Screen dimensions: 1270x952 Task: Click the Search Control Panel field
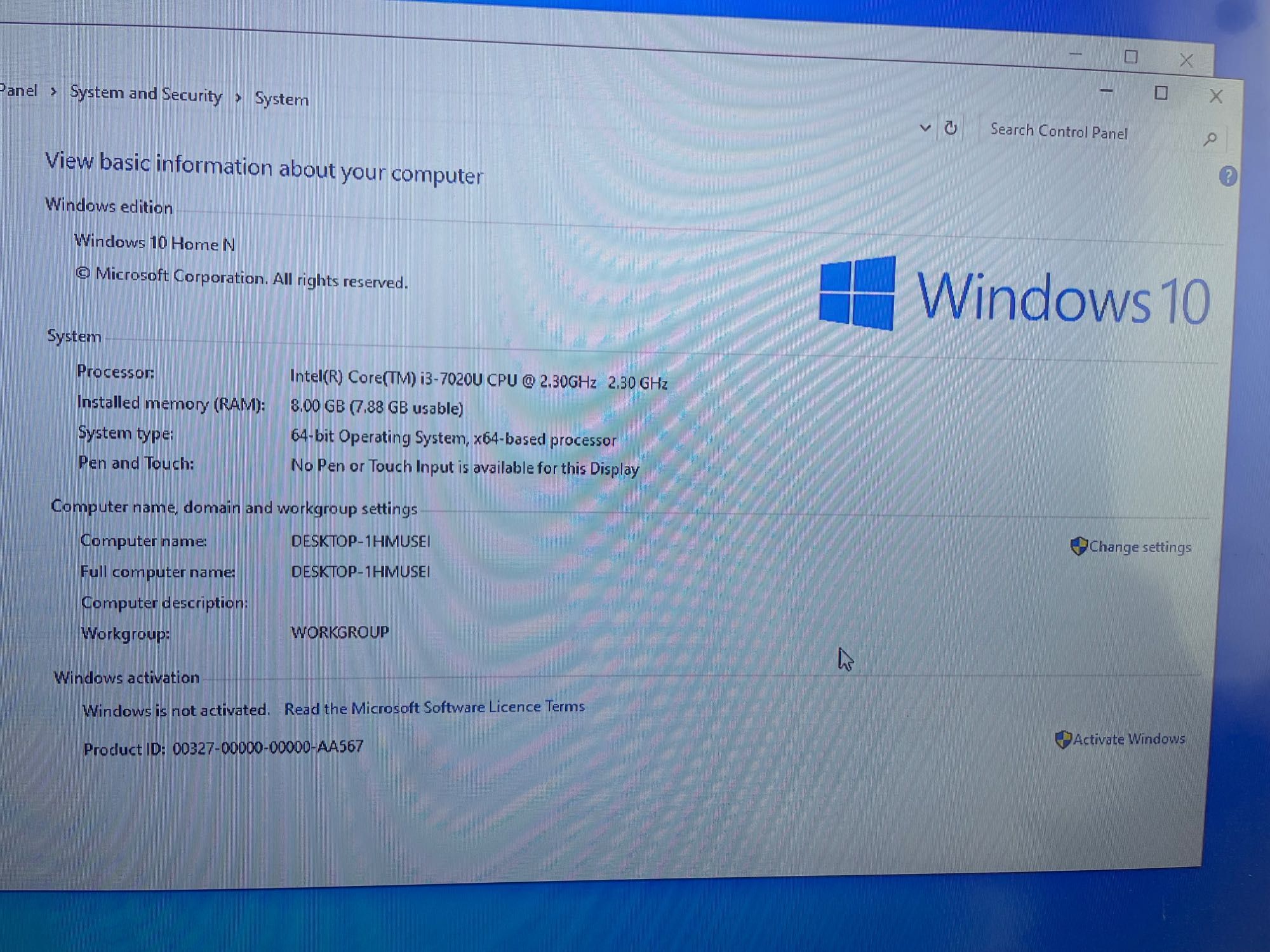pyautogui.click(x=1102, y=133)
